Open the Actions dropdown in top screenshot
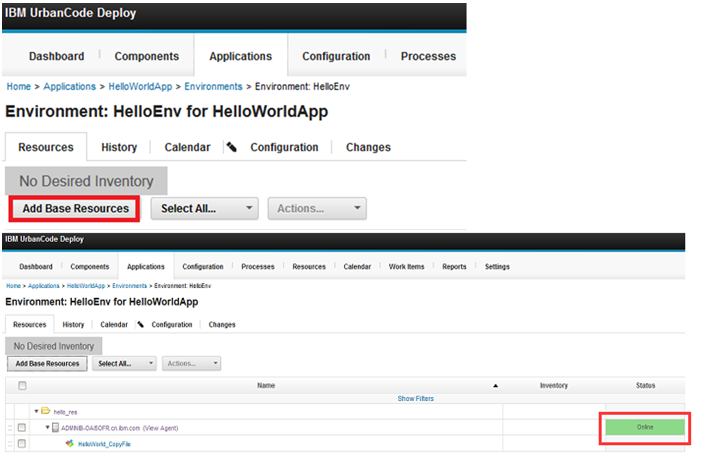Image resolution: width=708 pixels, height=462 pixels. click(x=317, y=208)
